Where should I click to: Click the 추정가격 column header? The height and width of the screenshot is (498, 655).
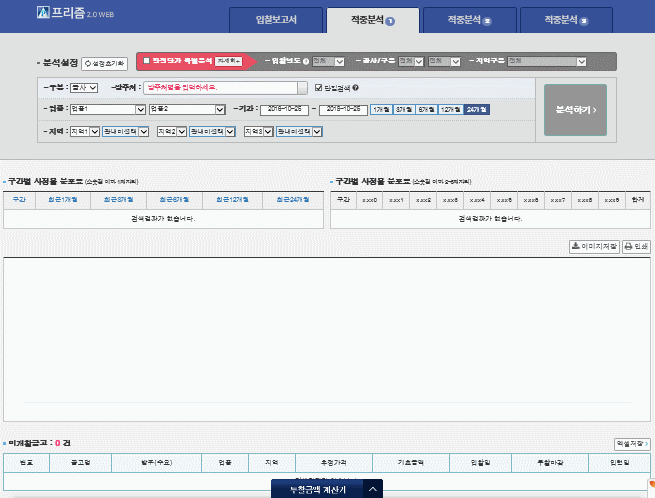point(334,463)
